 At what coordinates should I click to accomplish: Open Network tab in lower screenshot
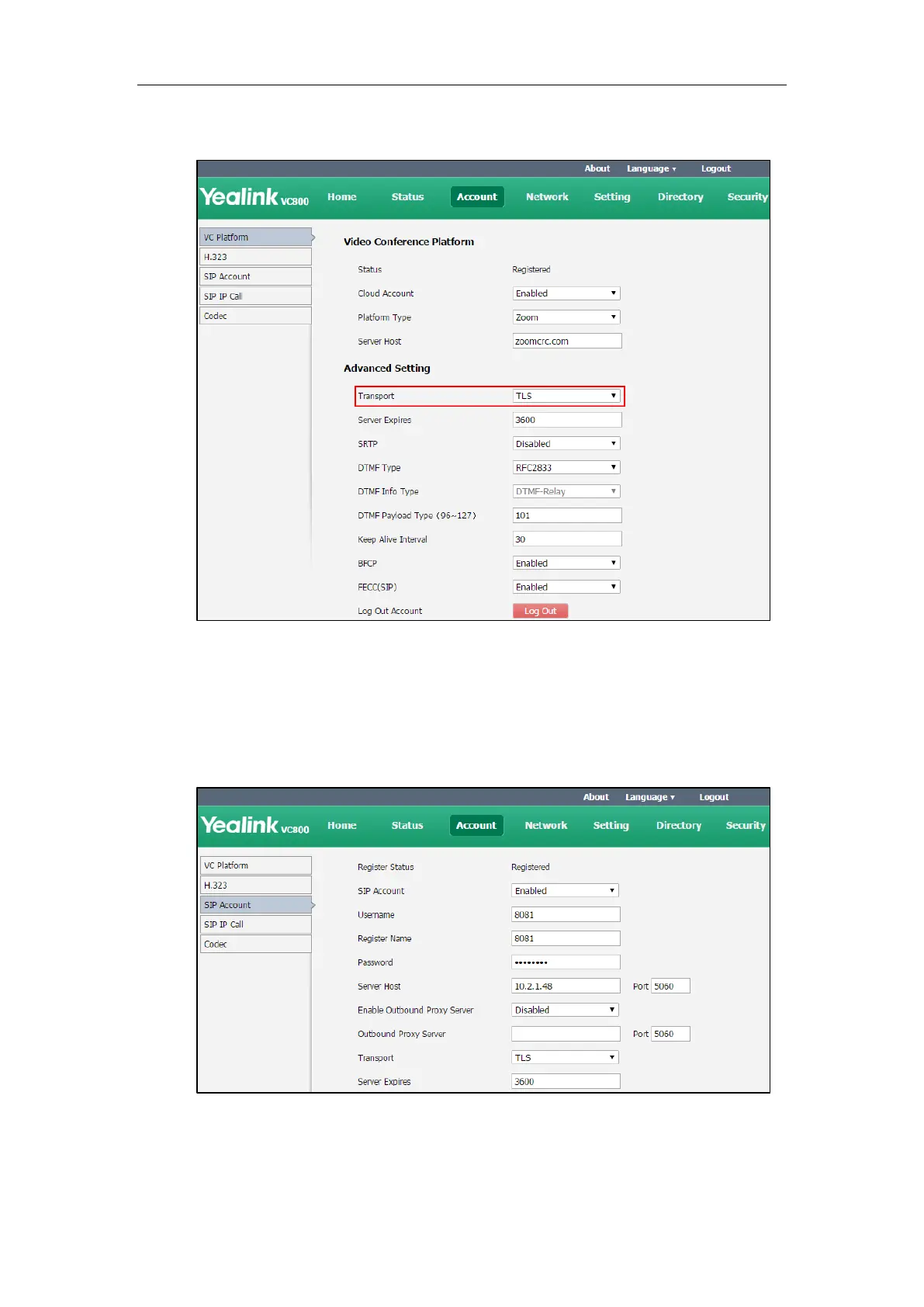[546, 826]
